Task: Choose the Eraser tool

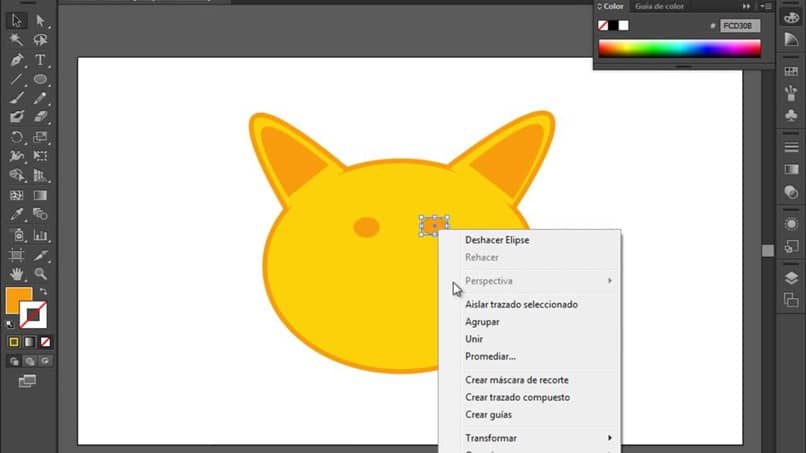Action: coord(40,117)
